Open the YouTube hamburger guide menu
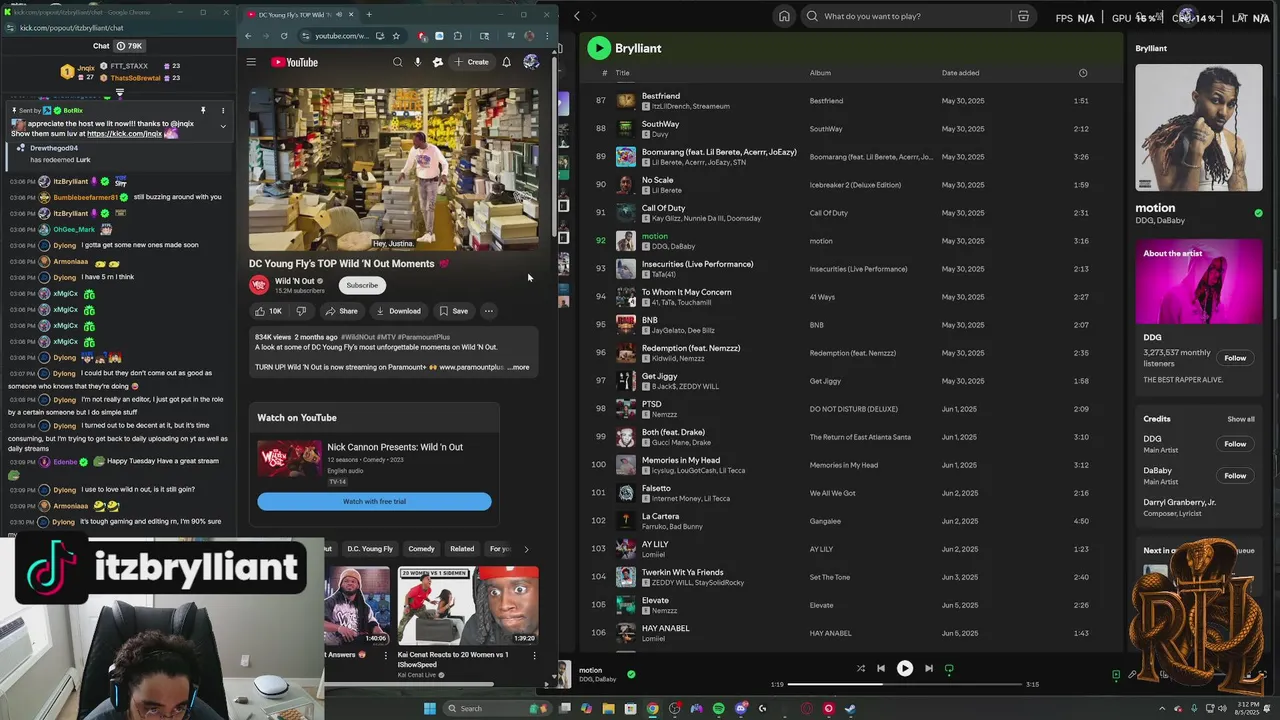This screenshot has height=720, width=1280. (x=251, y=62)
